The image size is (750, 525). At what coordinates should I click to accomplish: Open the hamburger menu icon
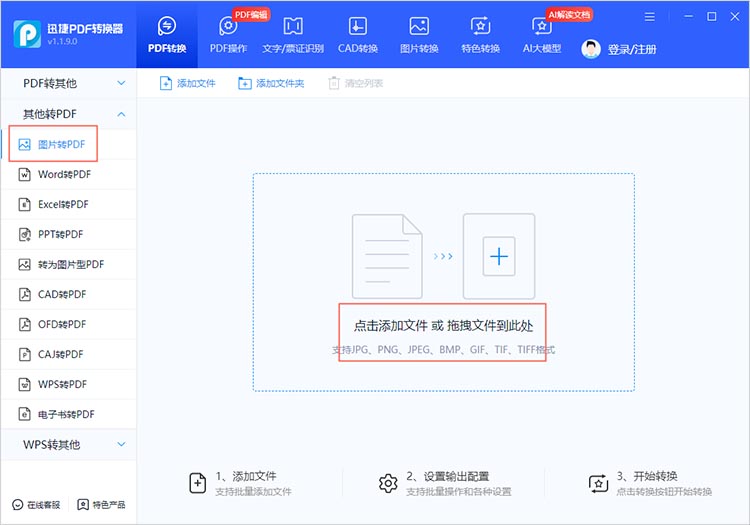coord(650,17)
